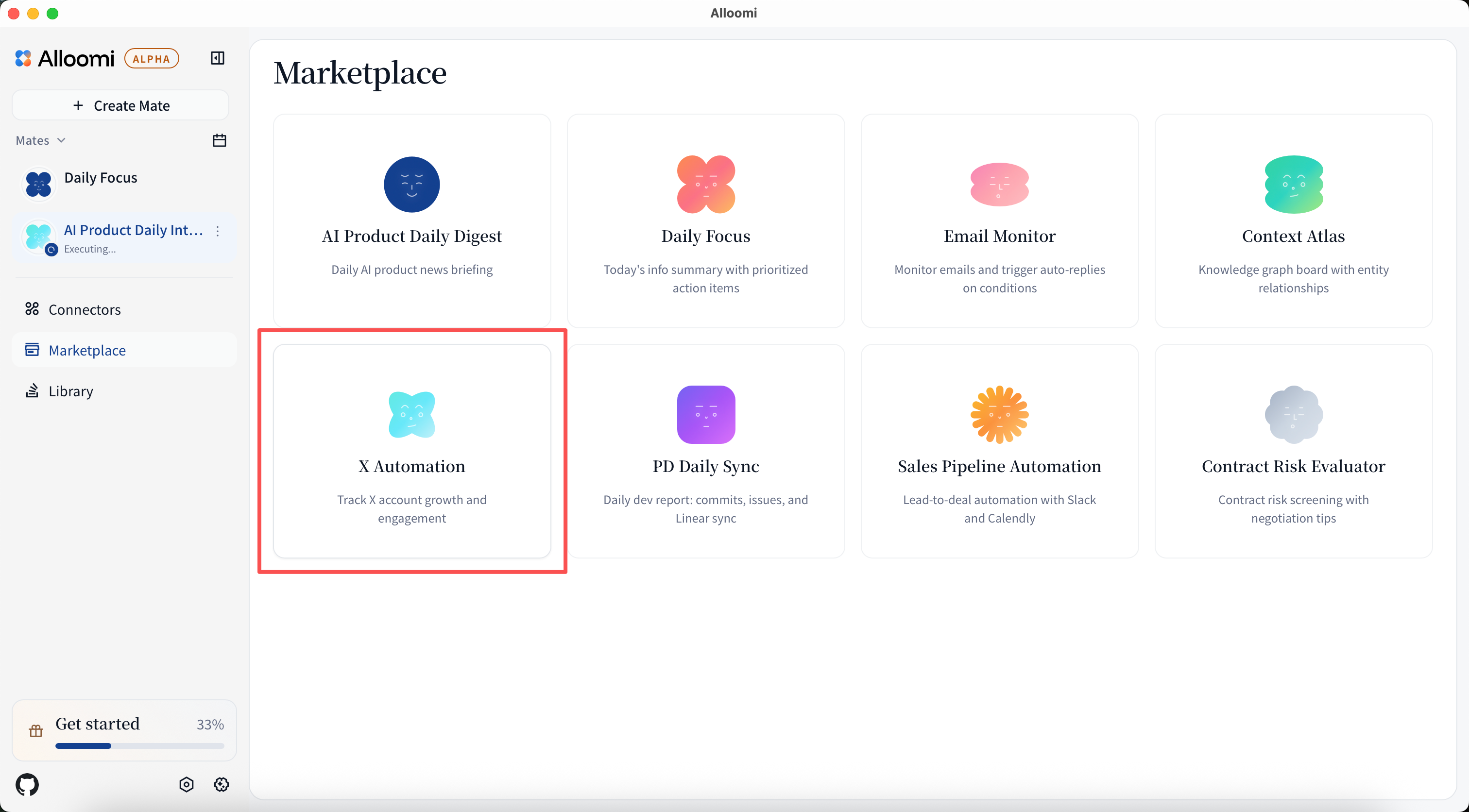This screenshot has height=812, width=1469.
Task: Open the calendar icon beside Mates
Action: coord(220,140)
